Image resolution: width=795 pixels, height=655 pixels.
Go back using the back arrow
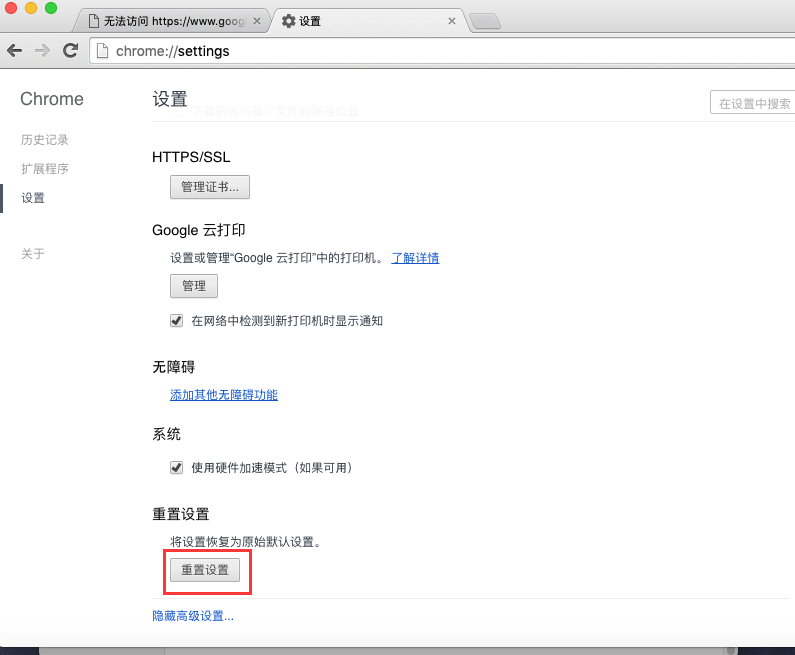pyautogui.click(x=15, y=51)
